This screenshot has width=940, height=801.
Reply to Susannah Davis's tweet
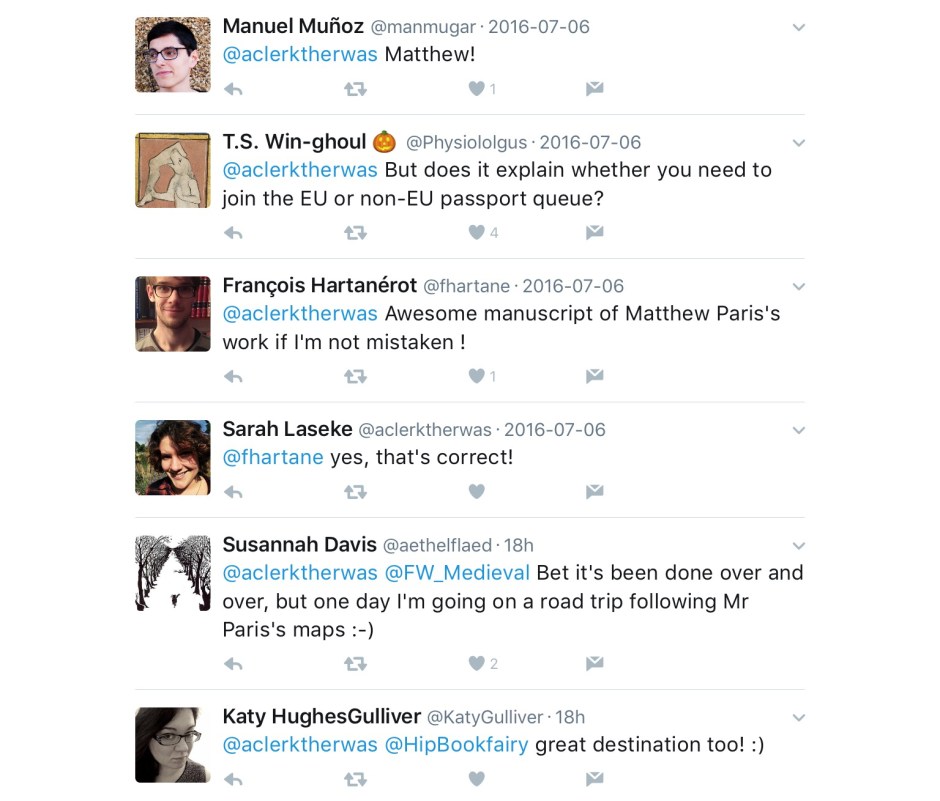tap(233, 664)
